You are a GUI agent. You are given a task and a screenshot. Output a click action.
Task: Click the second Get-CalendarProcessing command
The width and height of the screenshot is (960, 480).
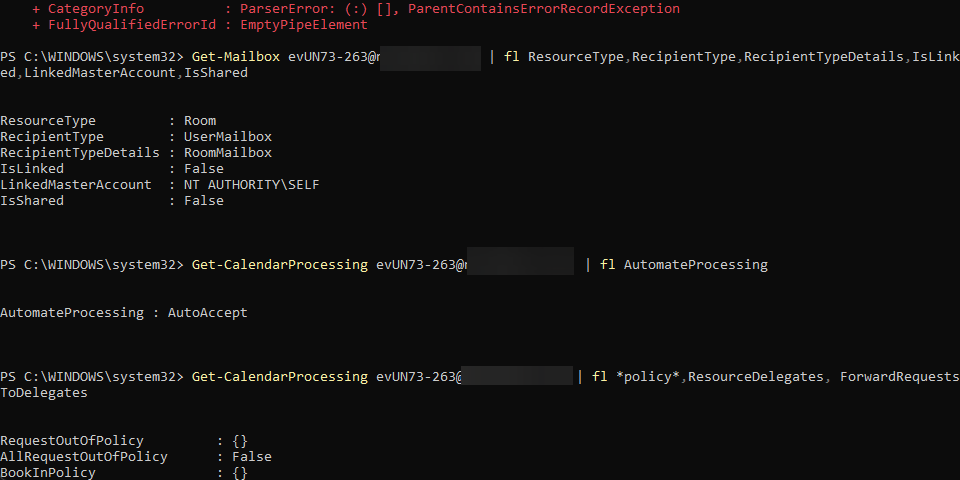point(280,377)
